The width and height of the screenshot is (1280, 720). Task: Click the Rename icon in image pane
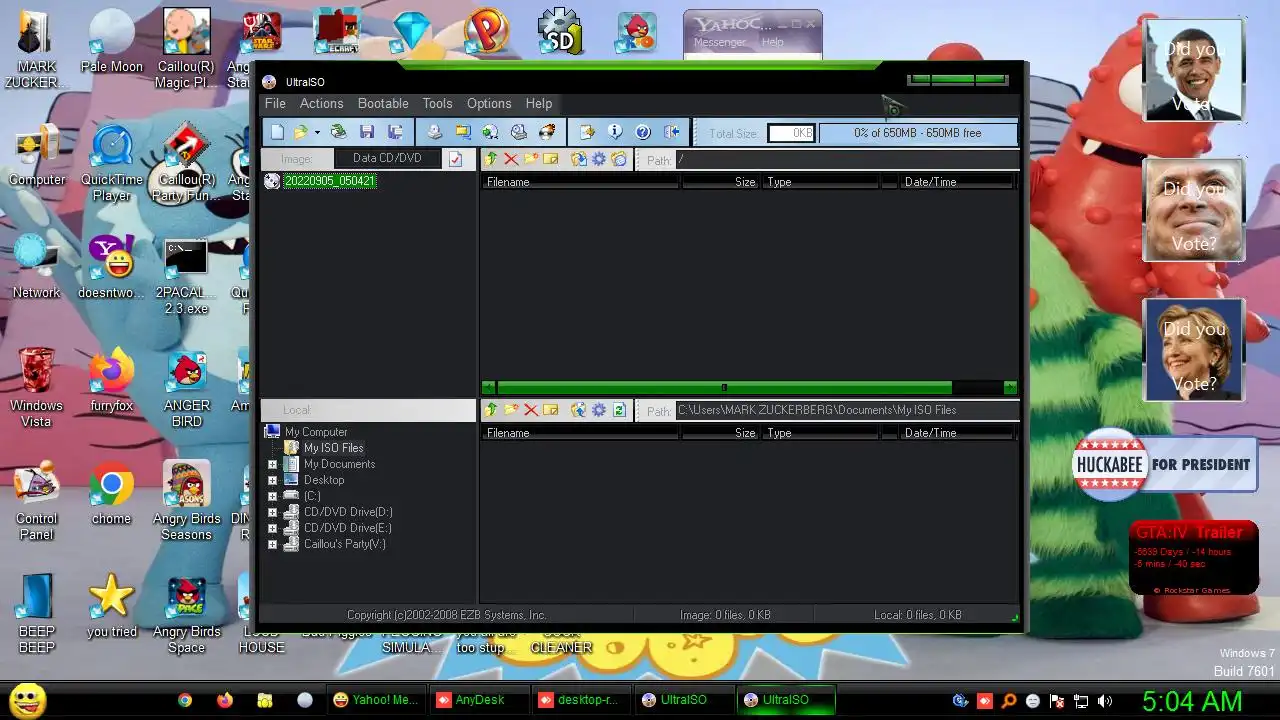[550, 159]
